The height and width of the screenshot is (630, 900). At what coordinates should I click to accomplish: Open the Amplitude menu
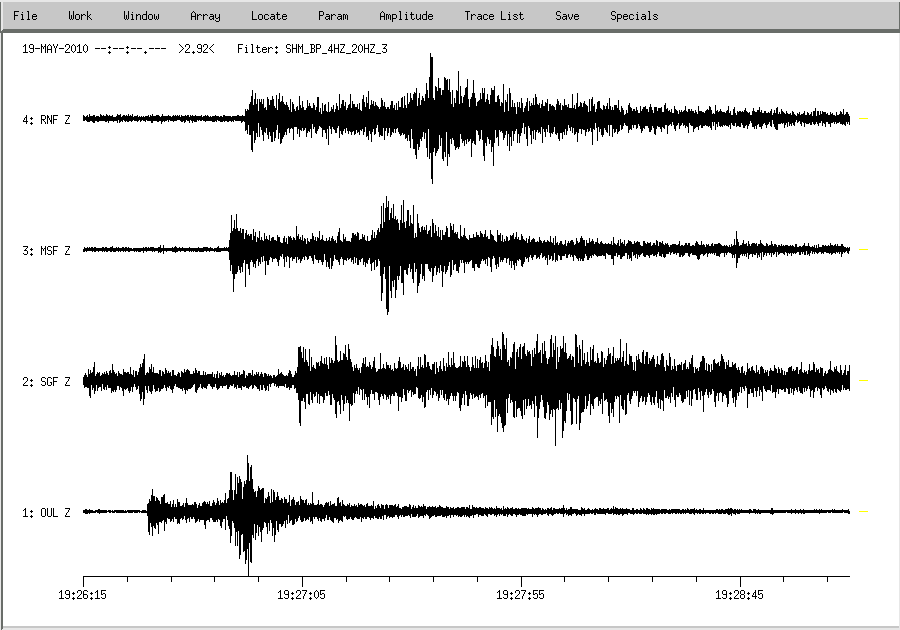pos(406,16)
